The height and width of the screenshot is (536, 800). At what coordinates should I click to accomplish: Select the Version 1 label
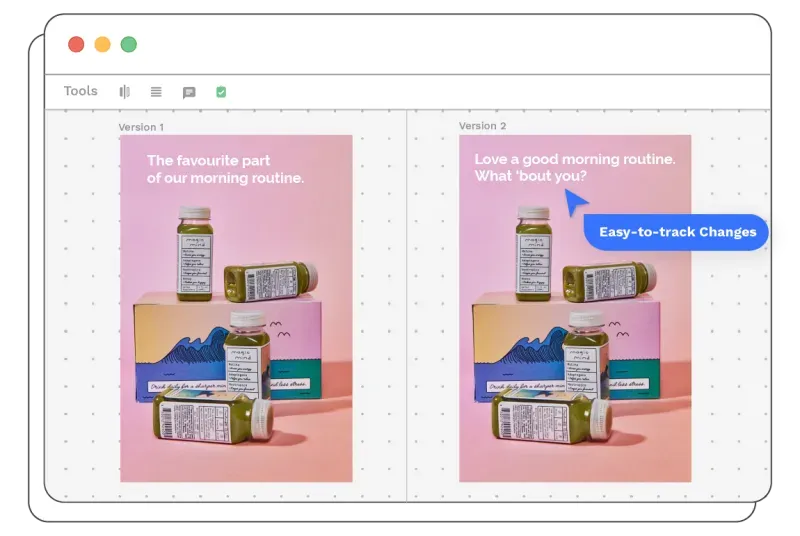[x=141, y=127]
